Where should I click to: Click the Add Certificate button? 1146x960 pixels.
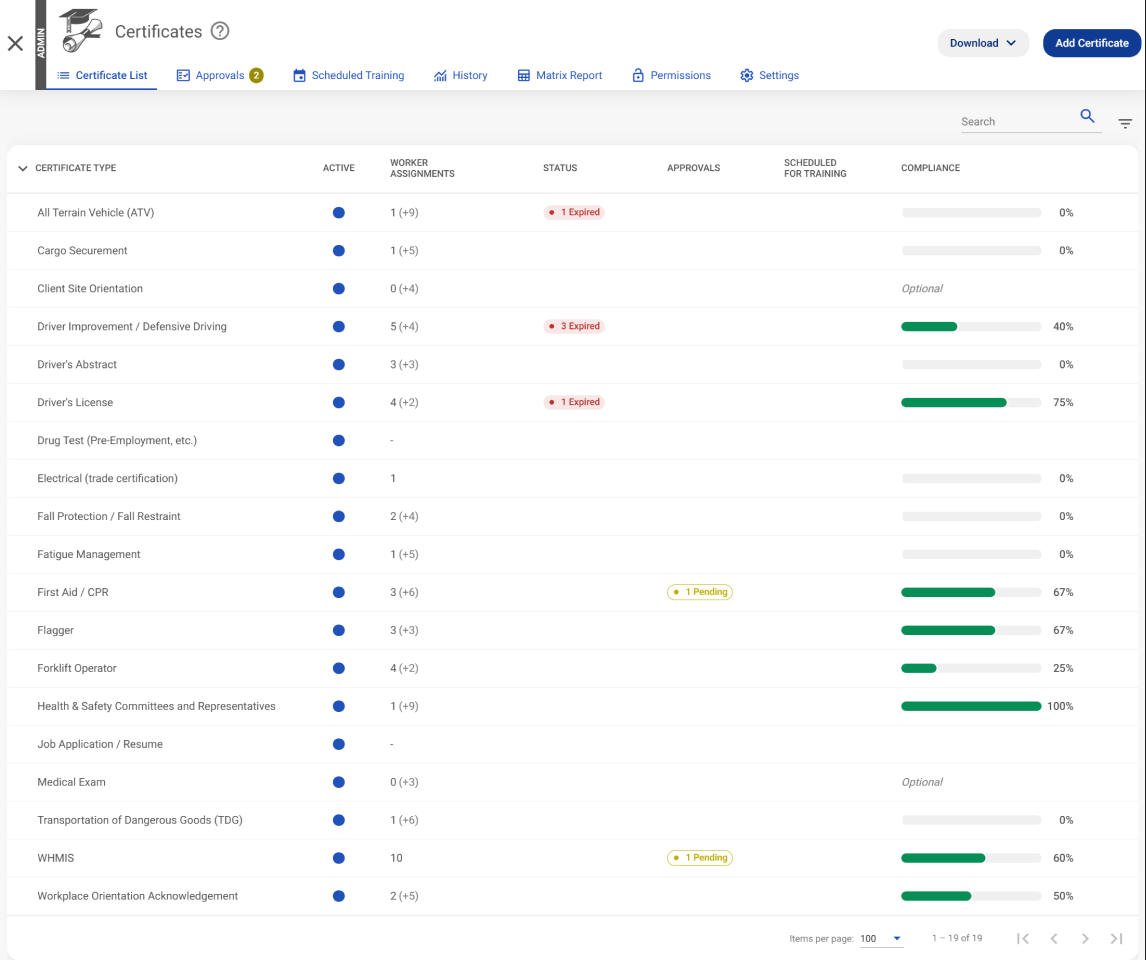1091,43
